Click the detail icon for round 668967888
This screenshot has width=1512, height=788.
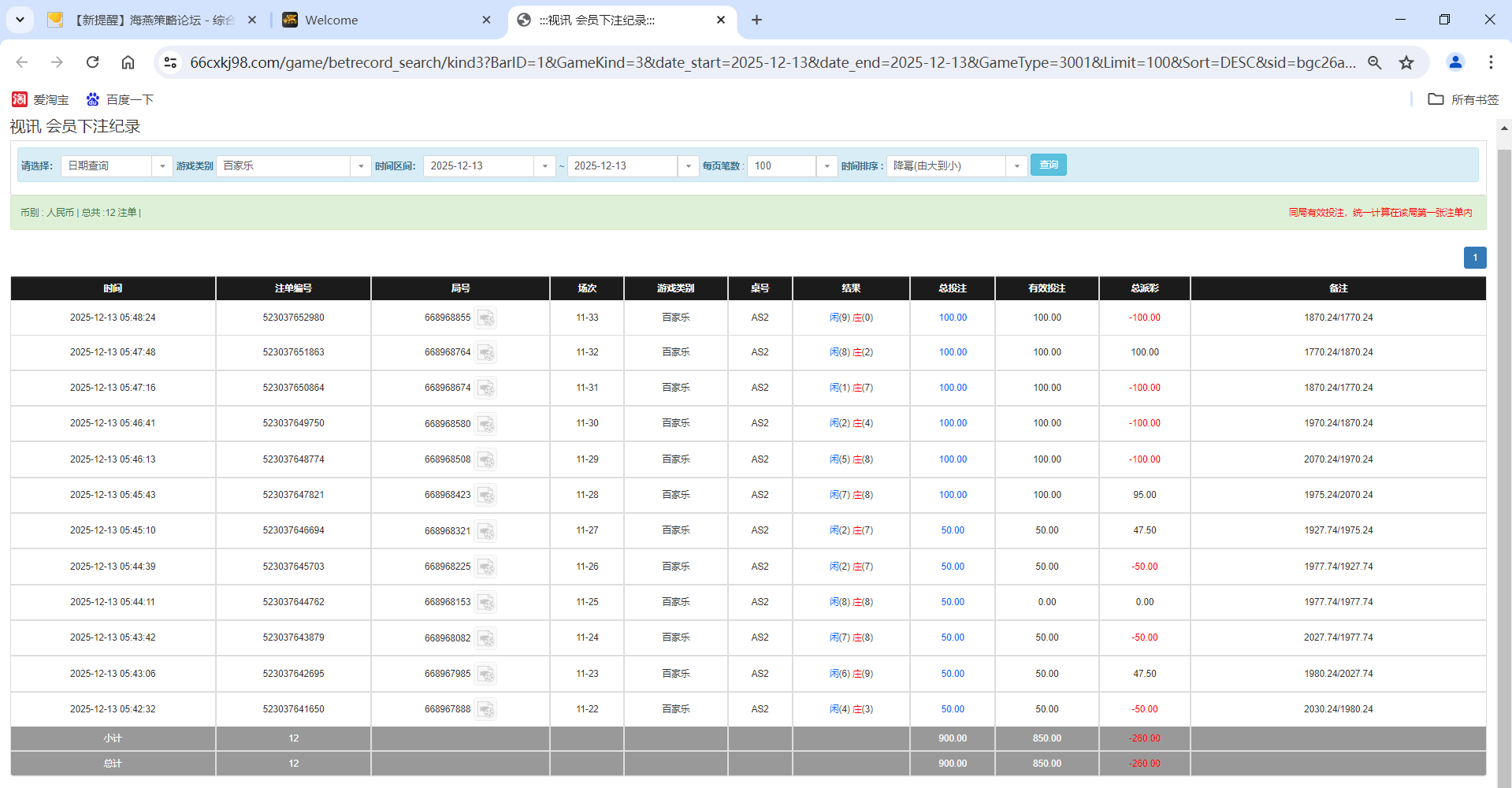486,709
